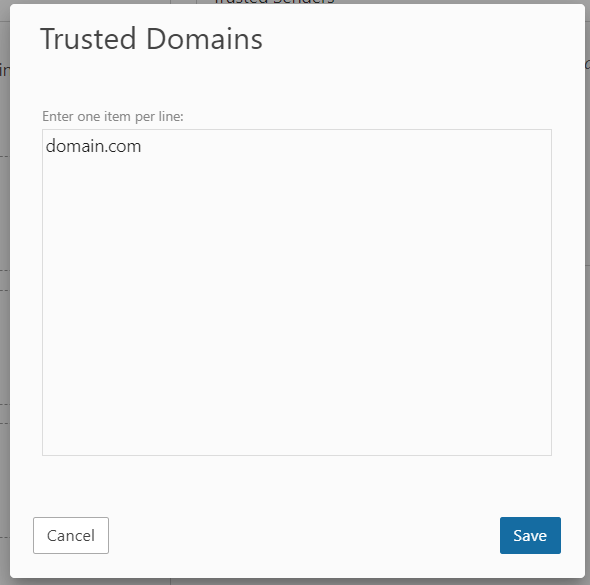This screenshot has width=590, height=585.
Task: Click the dimmed backdrop beneath the dialog
Action: pyautogui.click(x=295, y=582)
